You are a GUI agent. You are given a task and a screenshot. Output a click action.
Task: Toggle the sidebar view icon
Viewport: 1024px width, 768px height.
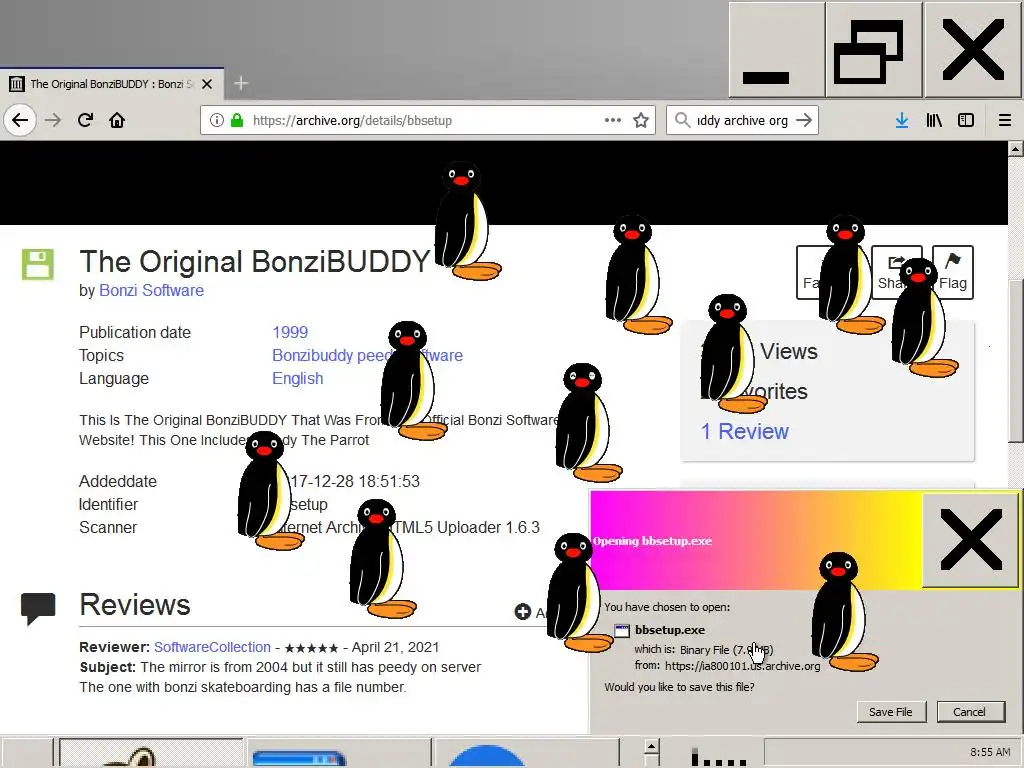point(966,120)
